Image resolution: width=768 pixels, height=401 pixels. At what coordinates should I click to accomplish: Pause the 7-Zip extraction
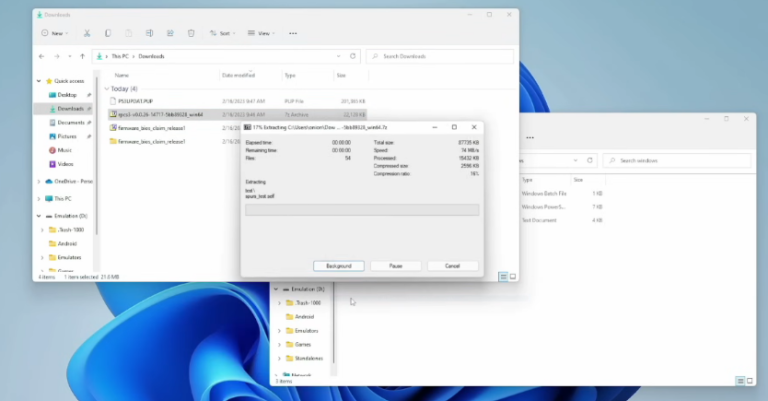pyautogui.click(x=396, y=266)
